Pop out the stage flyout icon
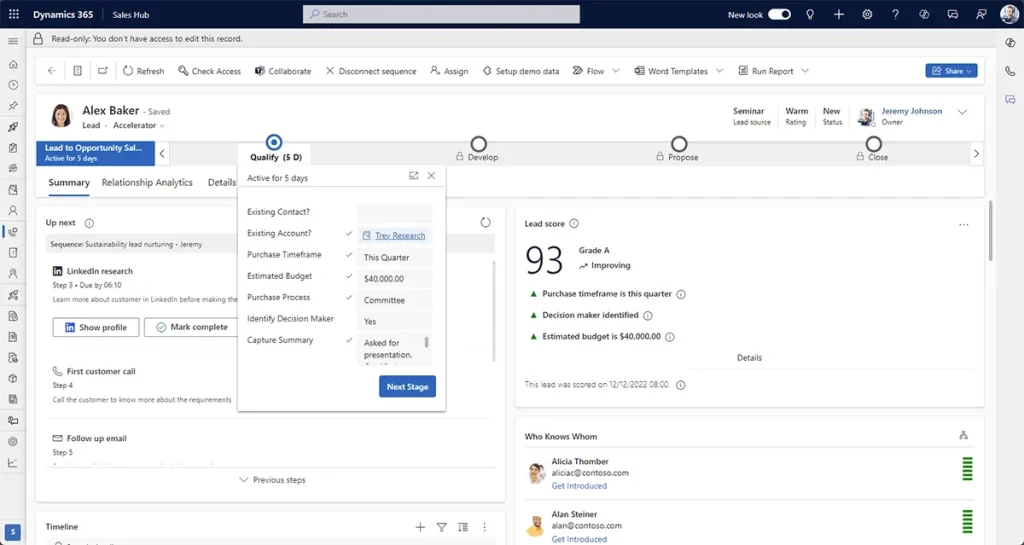Screen dimensions: 1024x545 pyautogui.click(x=413, y=176)
